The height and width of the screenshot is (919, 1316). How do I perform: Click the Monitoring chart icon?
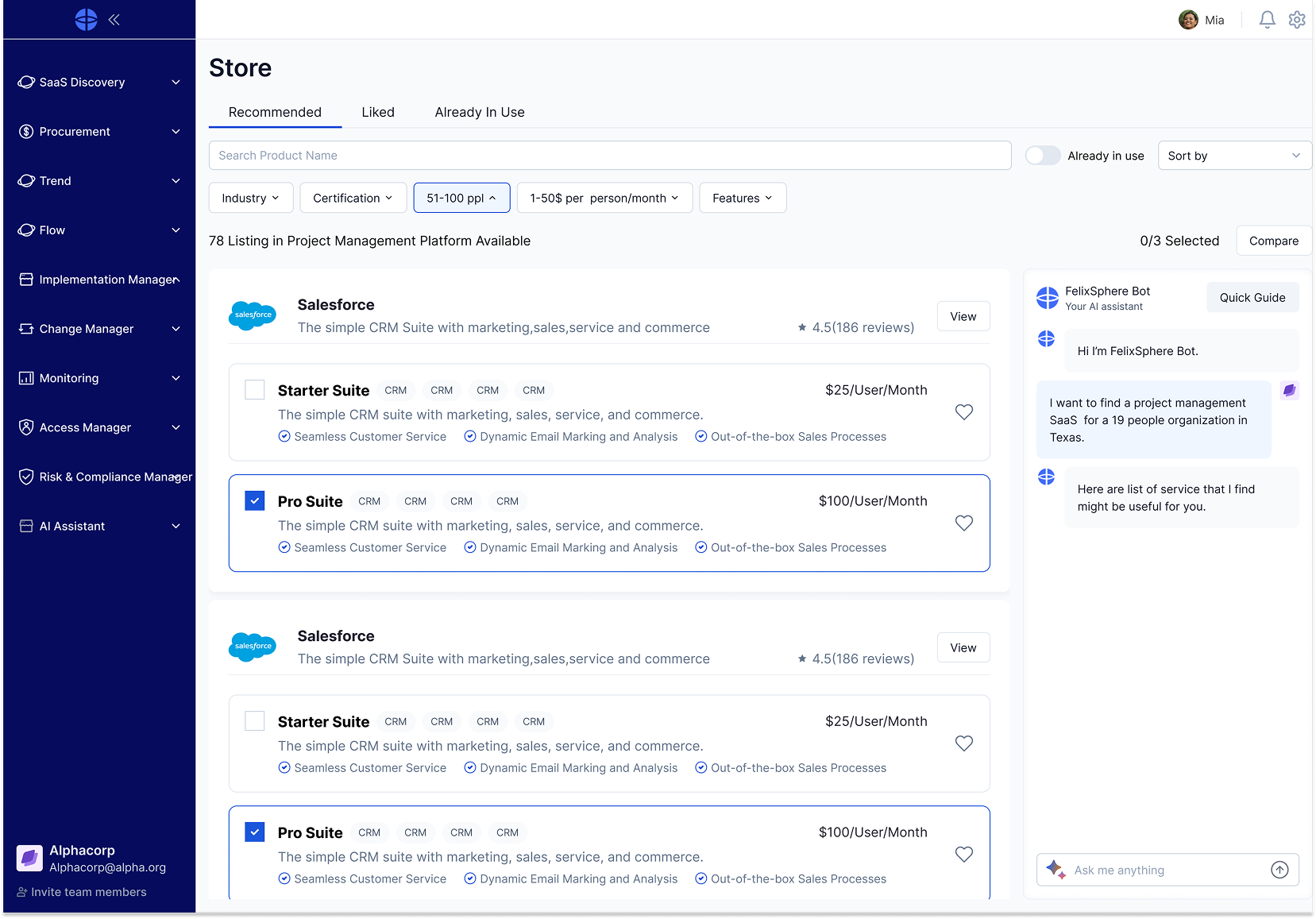click(x=26, y=378)
